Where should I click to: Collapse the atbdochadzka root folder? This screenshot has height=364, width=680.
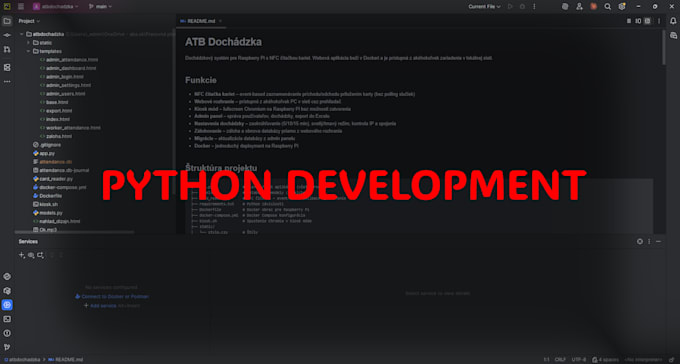[22, 34]
